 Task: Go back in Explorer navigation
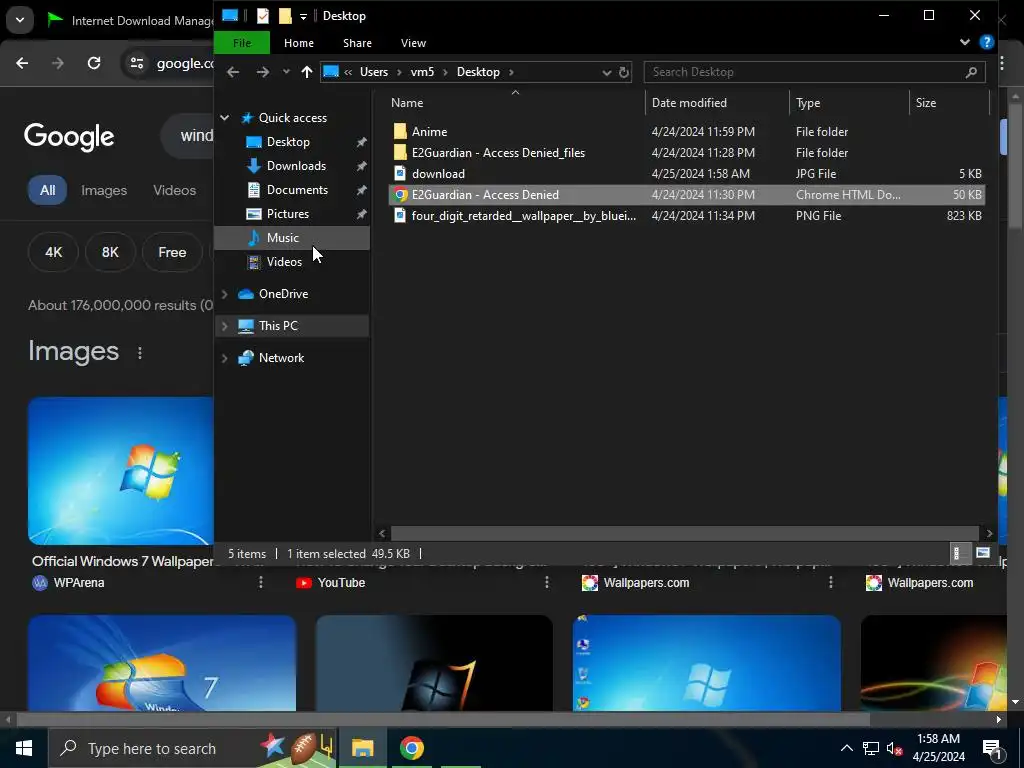click(x=233, y=72)
